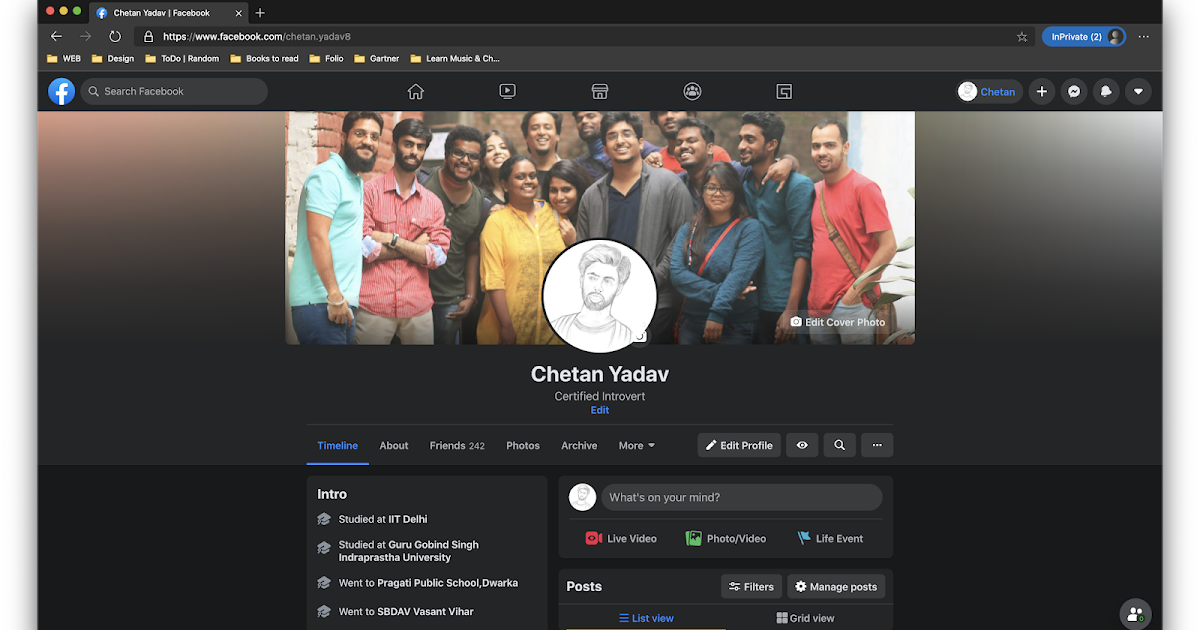The image size is (1200, 630).
Task: Open the Photos tab
Action: (523, 445)
